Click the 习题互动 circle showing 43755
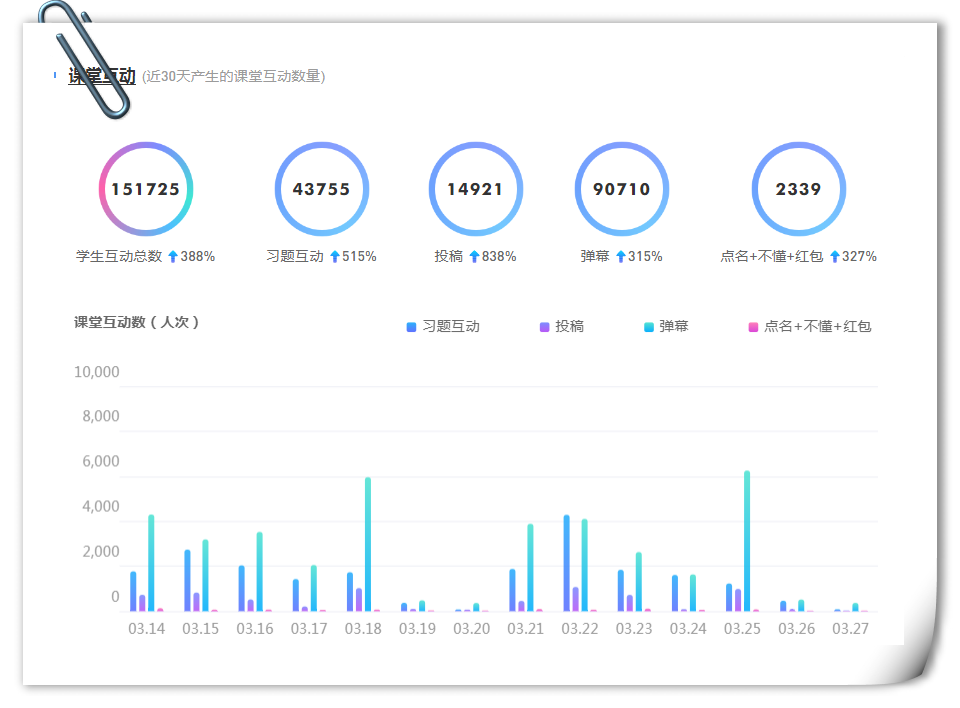The image size is (960, 708). tap(321, 189)
